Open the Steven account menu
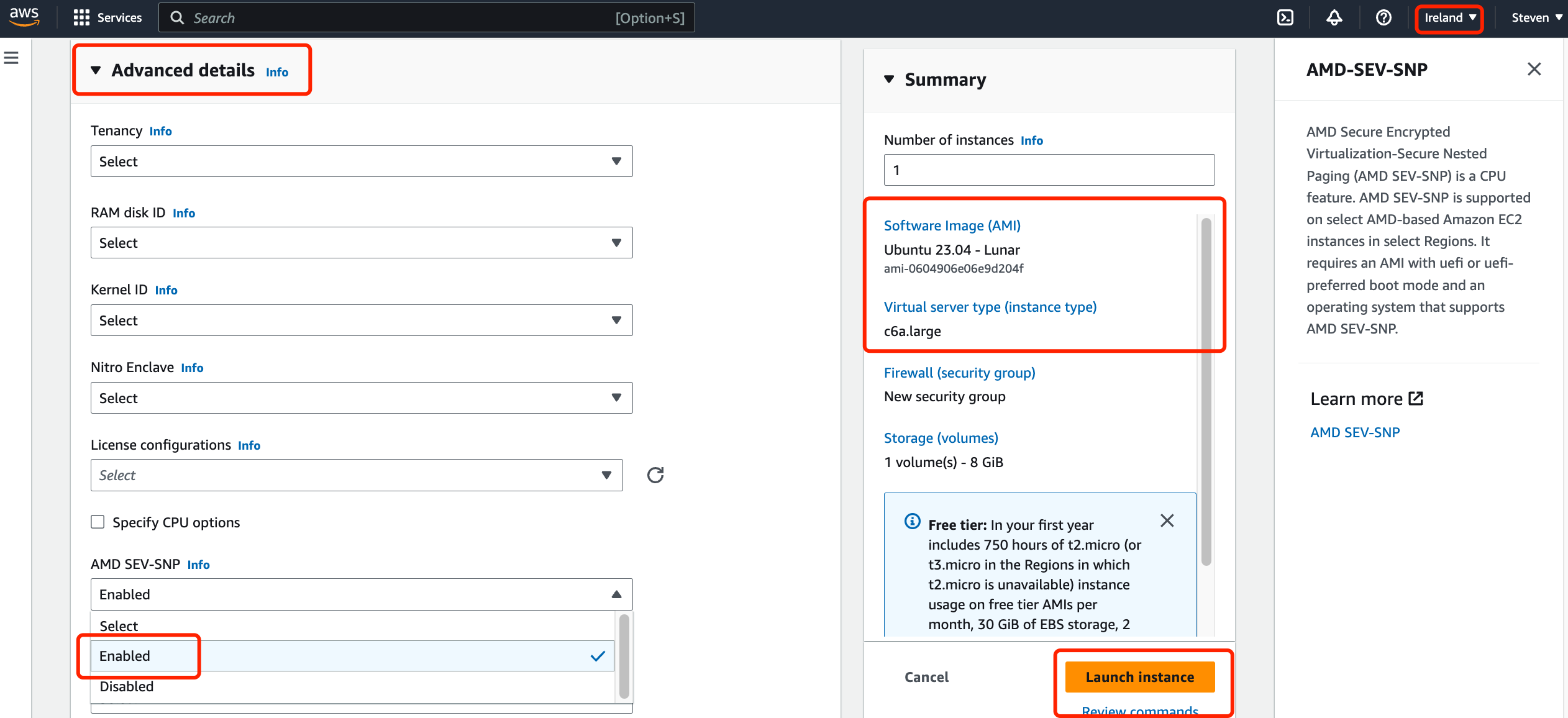This screenshot has width=1568, height=718. pyautogui.click(x=1536, y=17)
